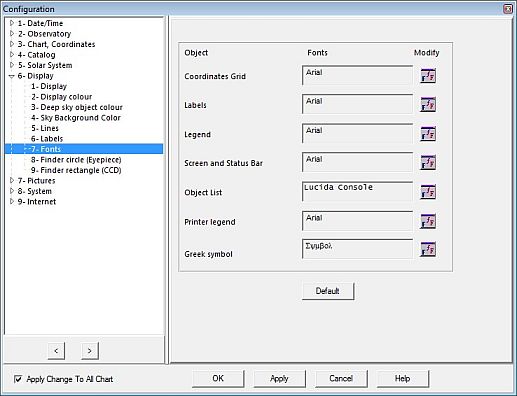Open 4- Sky Background Color page
This screenshot has width=517, height=396.
point(76,118)
